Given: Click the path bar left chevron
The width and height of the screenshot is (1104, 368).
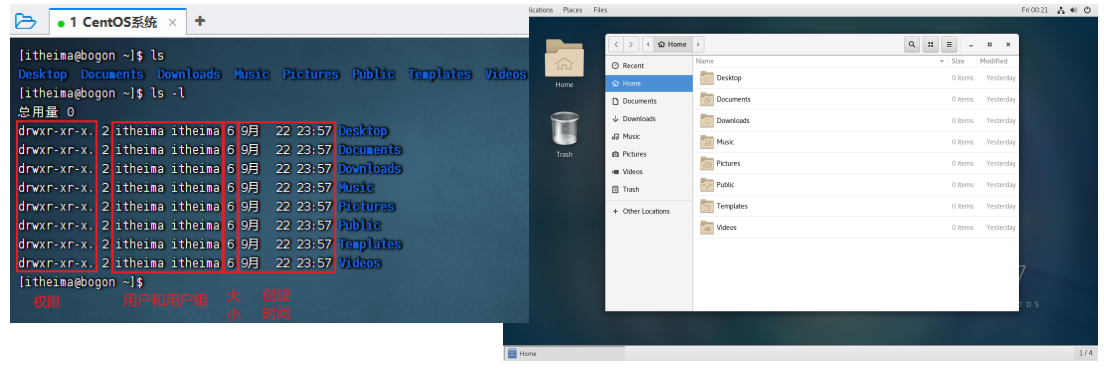Looking at the screenshot, I should click(x=648, y=44).
